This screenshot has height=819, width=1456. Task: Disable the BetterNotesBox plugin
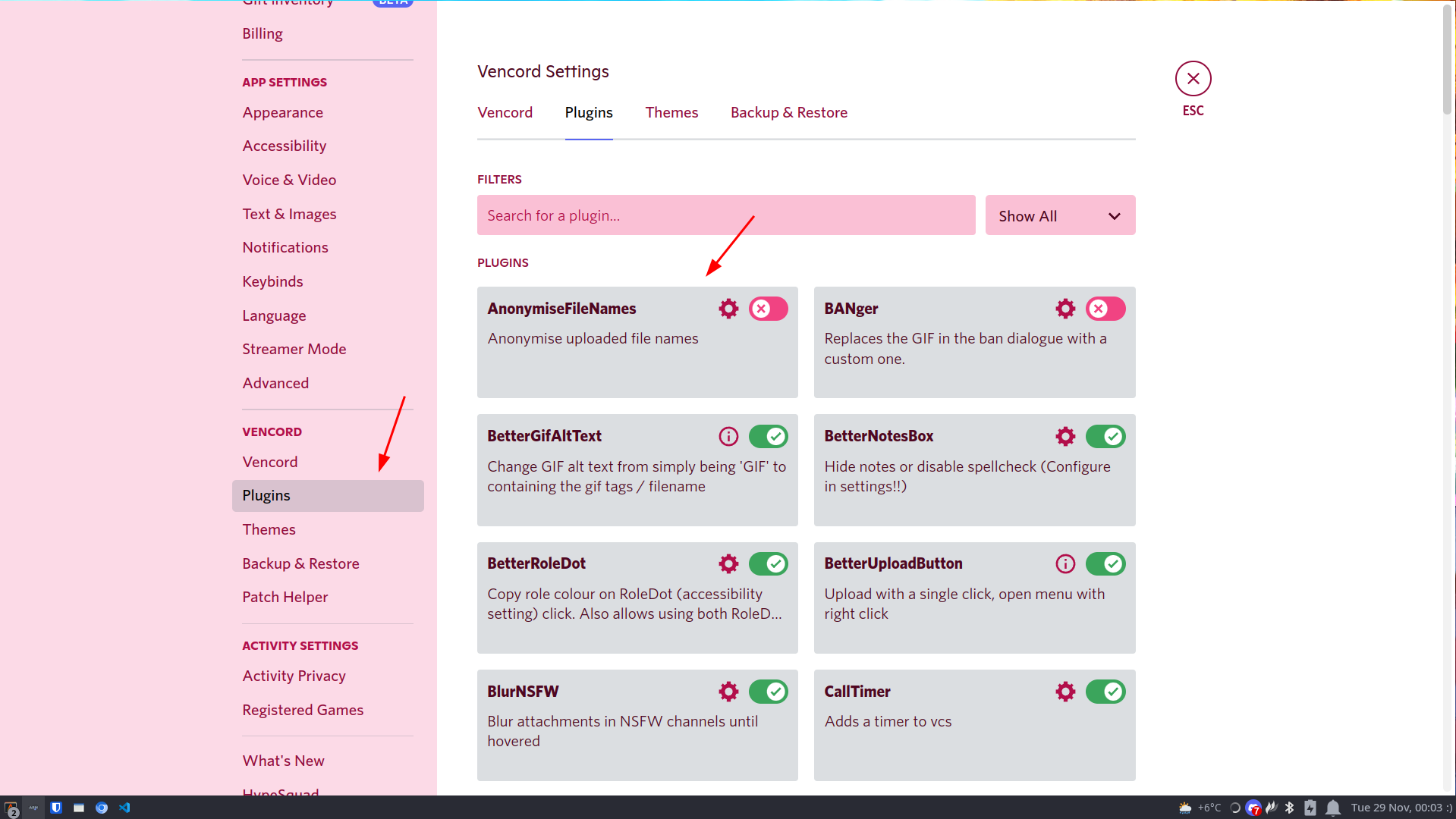click(1105, 436)
